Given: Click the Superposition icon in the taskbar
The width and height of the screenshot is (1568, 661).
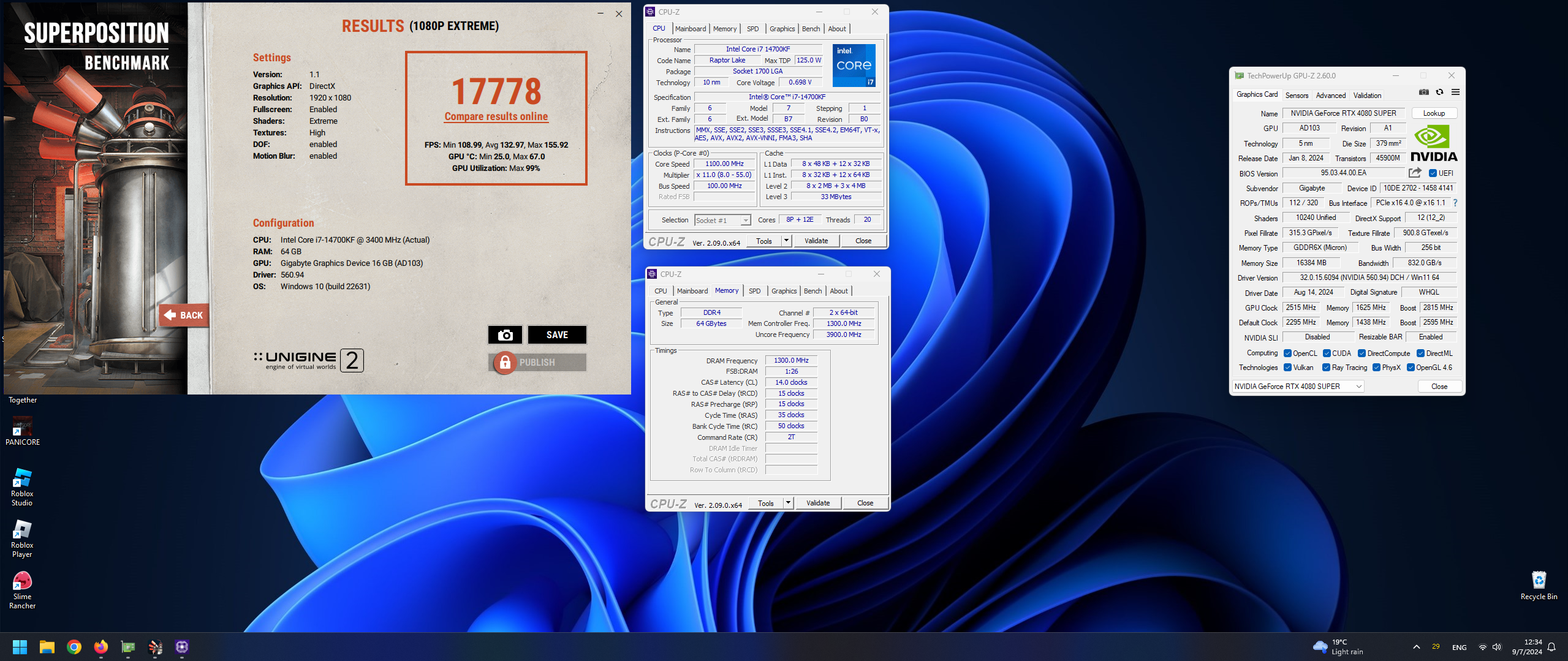Looking at the screenshot, I should click(155, 647).
